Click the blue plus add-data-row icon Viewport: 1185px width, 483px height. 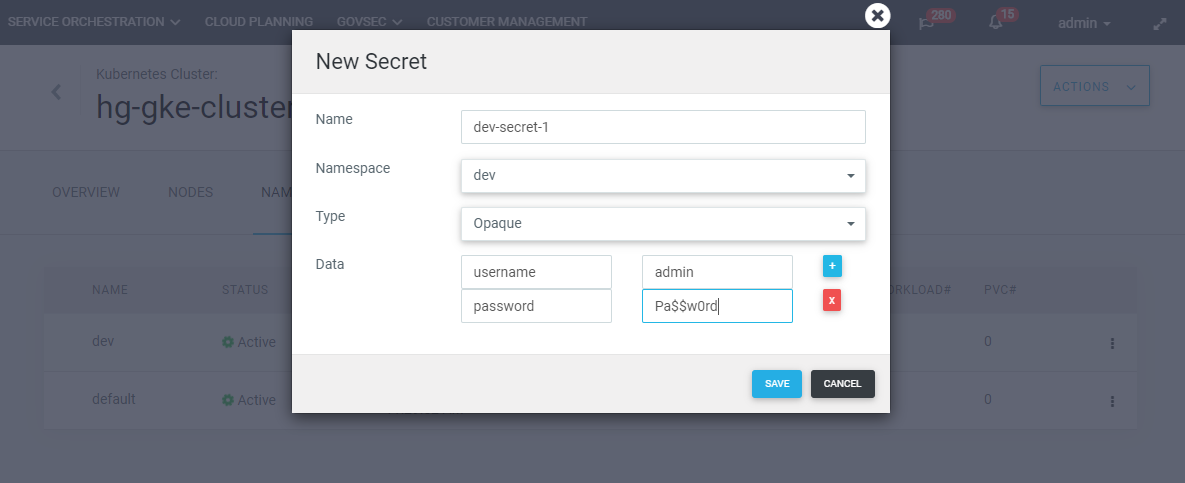click(x=832, y=265)
